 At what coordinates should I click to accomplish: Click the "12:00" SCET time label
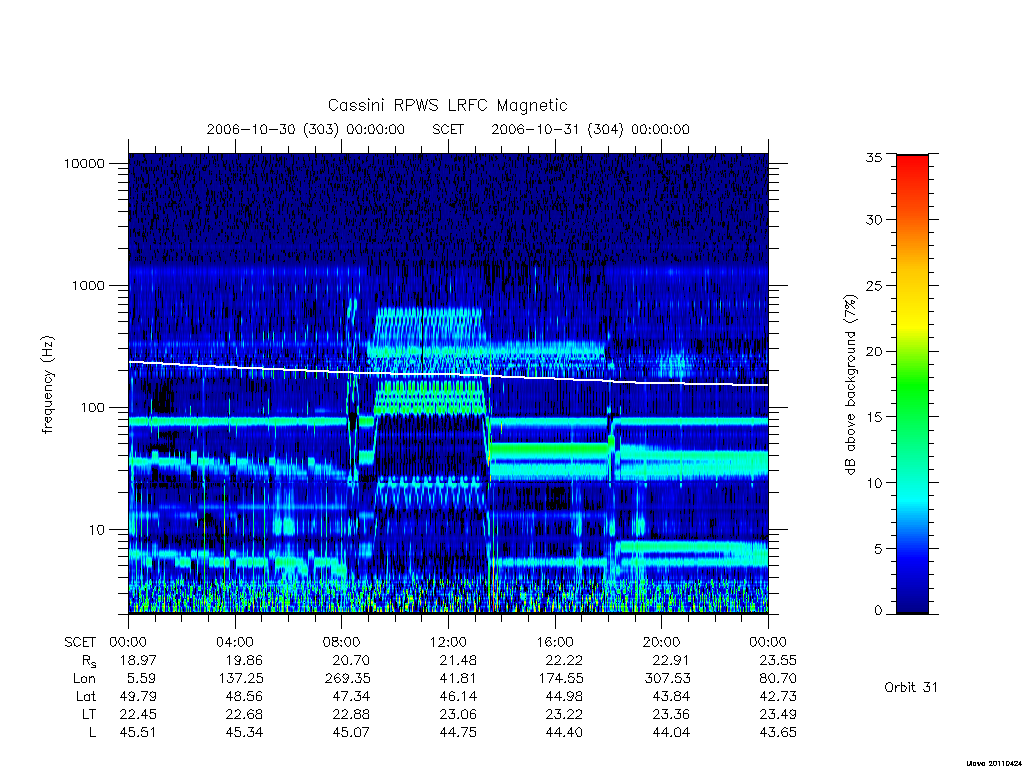[x=448, y=642]
